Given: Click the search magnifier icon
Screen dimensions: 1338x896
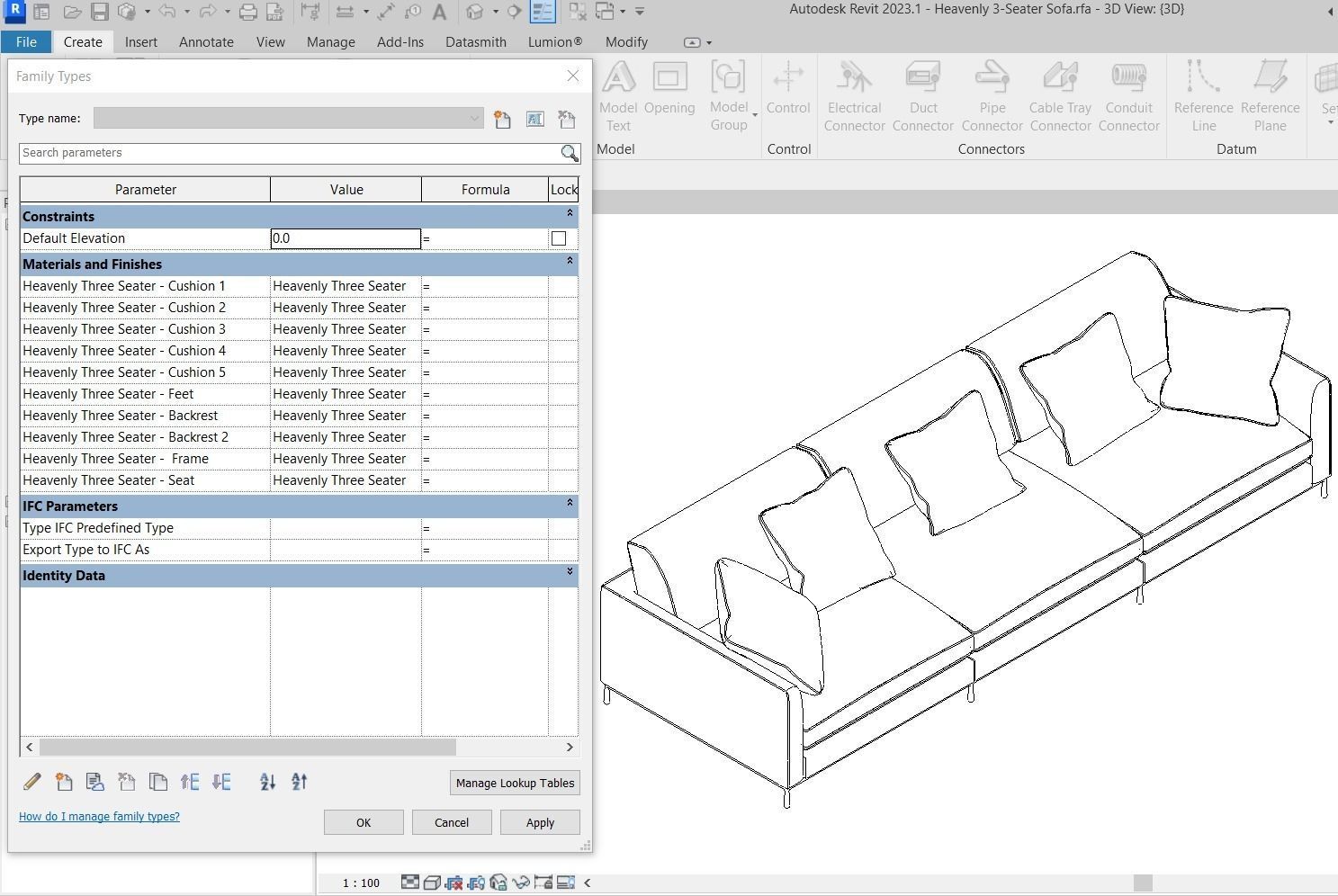Looking at the screenshot, I should [570, 153].
